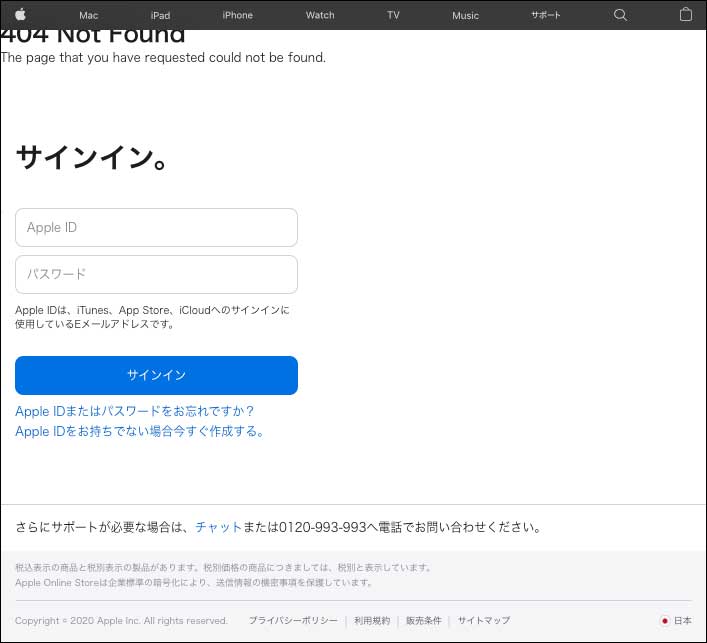Click the 'page that you have requested' message

163,58
